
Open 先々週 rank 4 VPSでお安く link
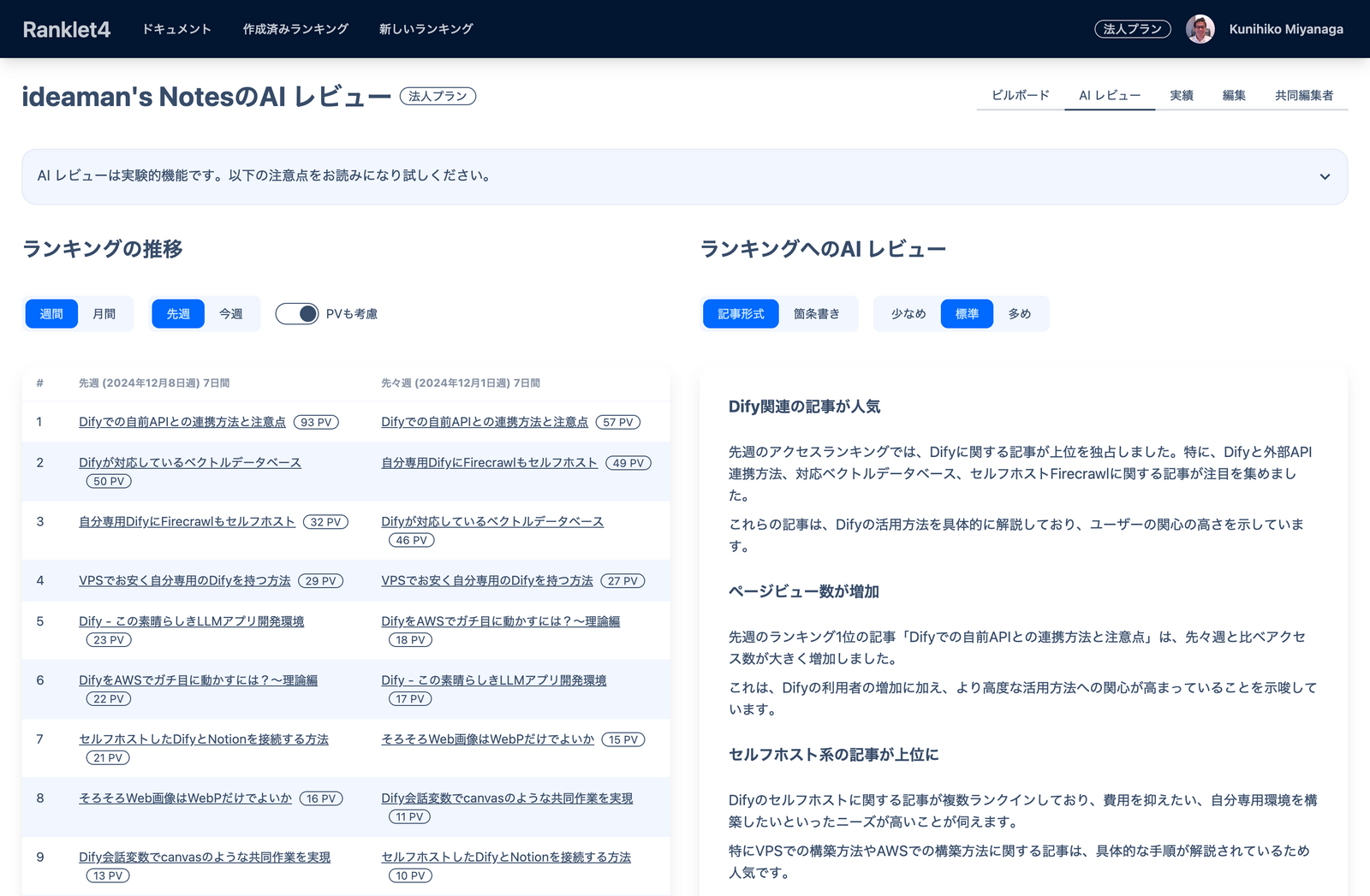(x=487, y=580)
